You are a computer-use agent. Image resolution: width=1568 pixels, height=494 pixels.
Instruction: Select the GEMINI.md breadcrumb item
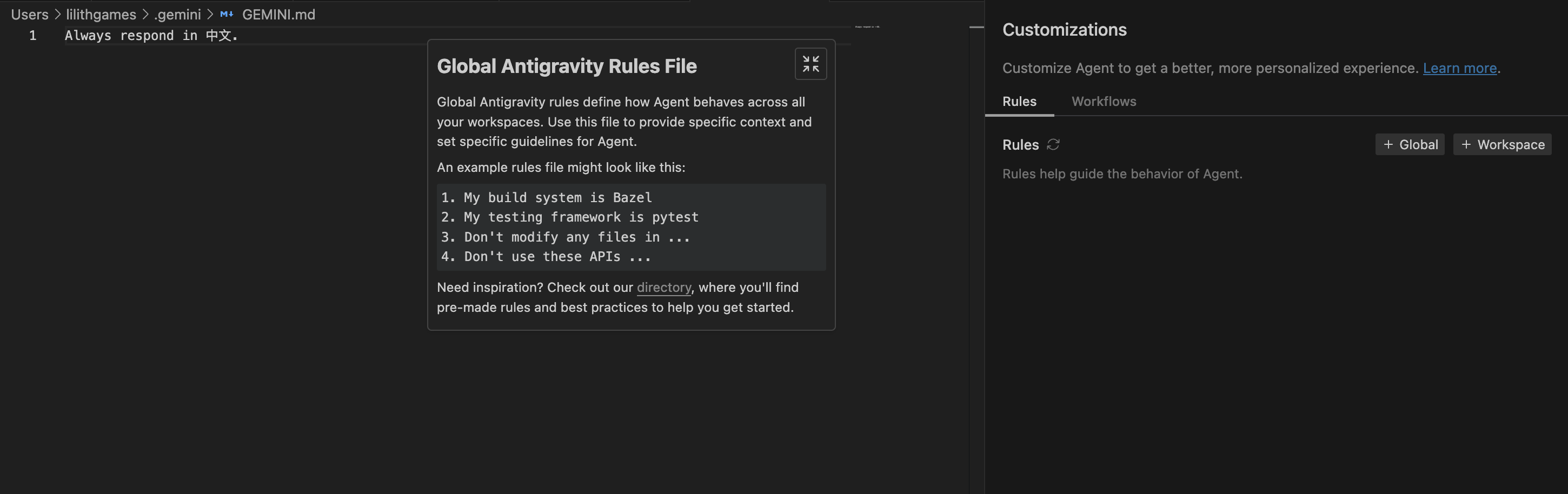click(x=278, y=15)
